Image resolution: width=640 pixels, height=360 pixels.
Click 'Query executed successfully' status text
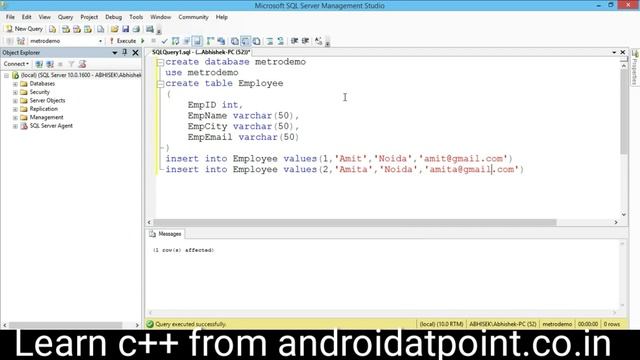[190, 324]
